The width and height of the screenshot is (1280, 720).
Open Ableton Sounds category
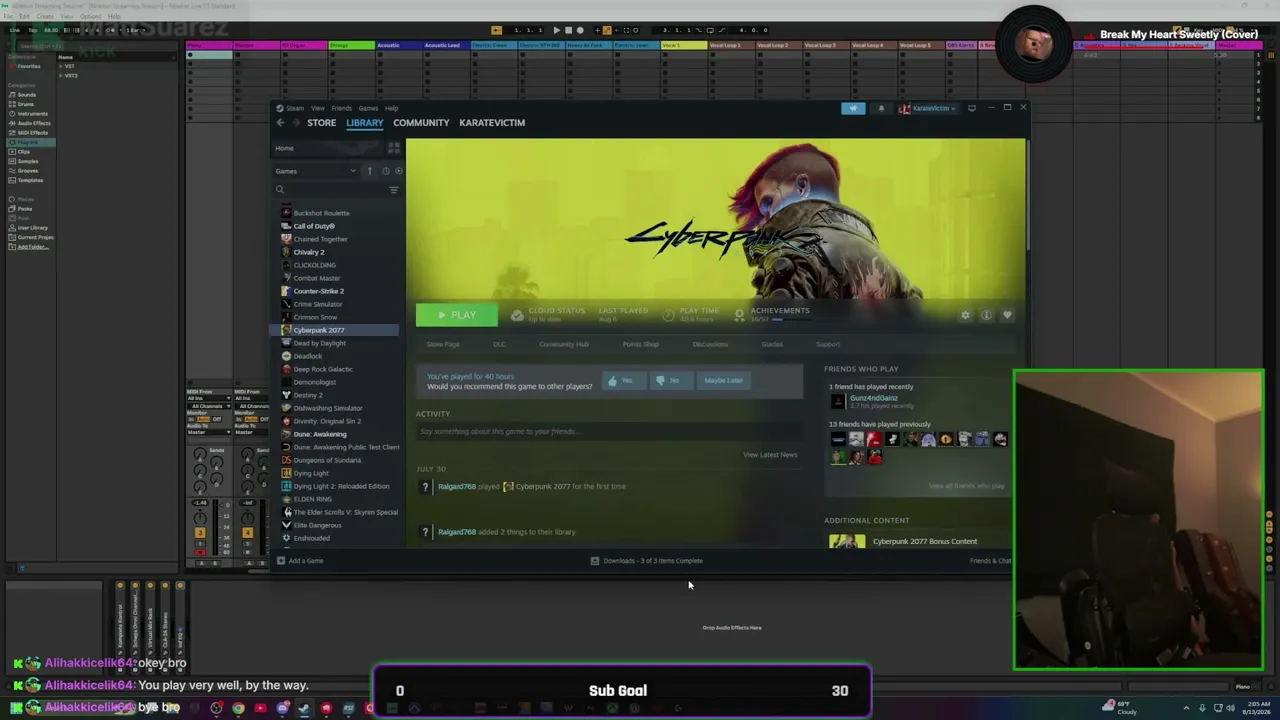(26, 95)
